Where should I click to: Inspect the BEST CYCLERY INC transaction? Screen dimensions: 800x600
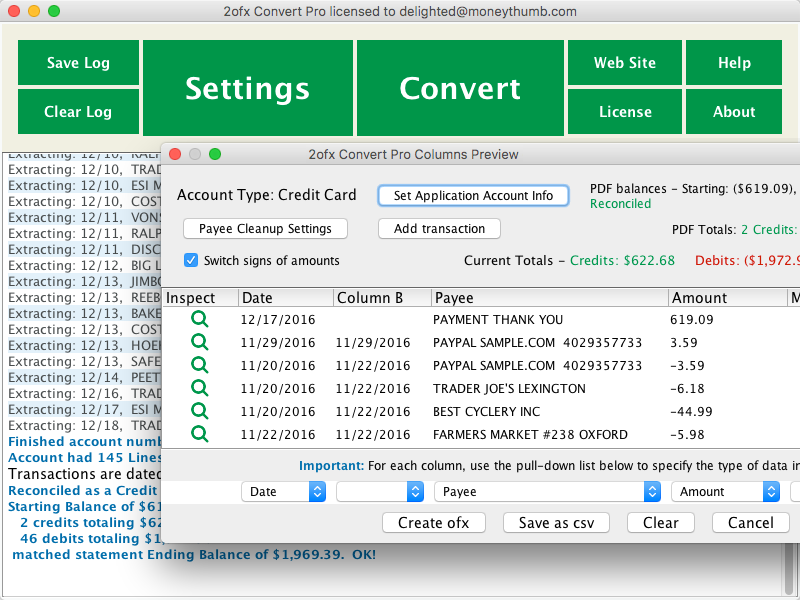click(x=200, y=411)
